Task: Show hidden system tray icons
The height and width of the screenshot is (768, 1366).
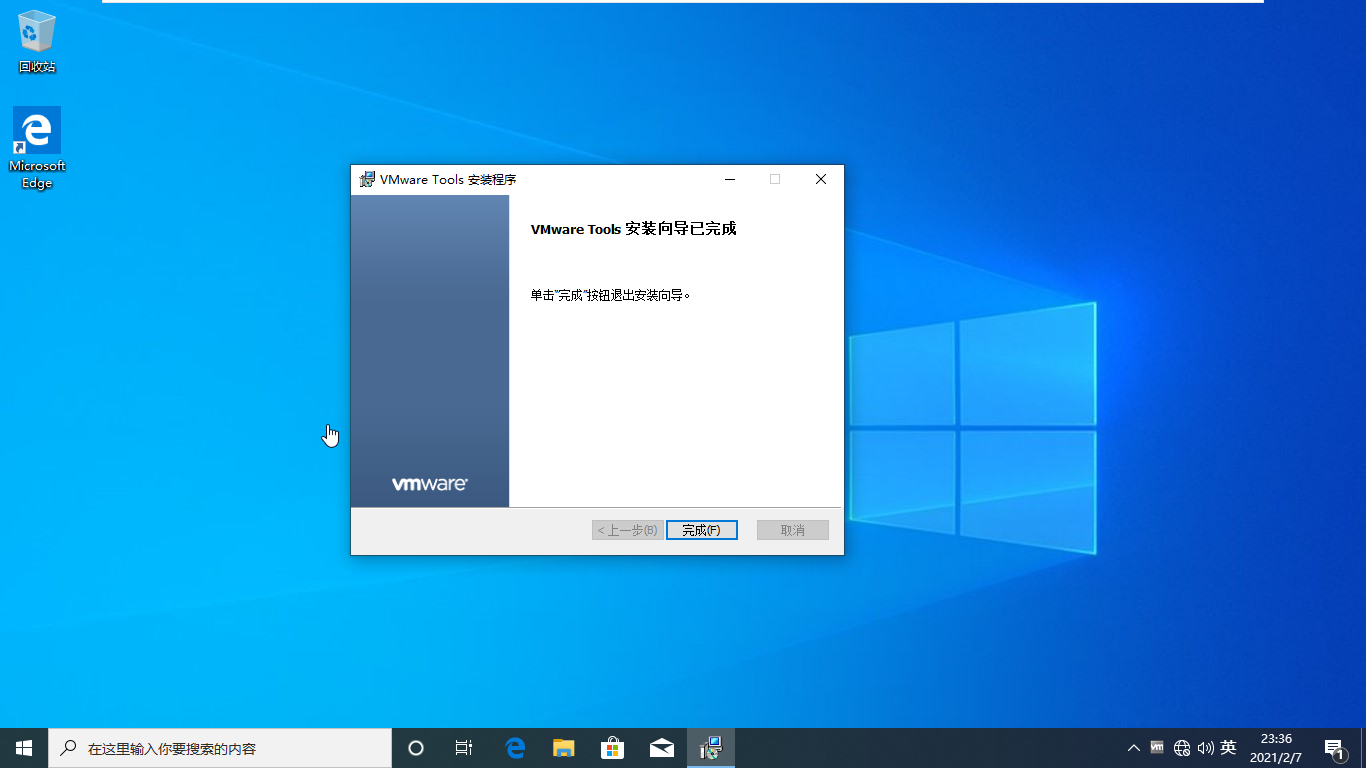Action: pyautogui.click(x=1133, y=748)
